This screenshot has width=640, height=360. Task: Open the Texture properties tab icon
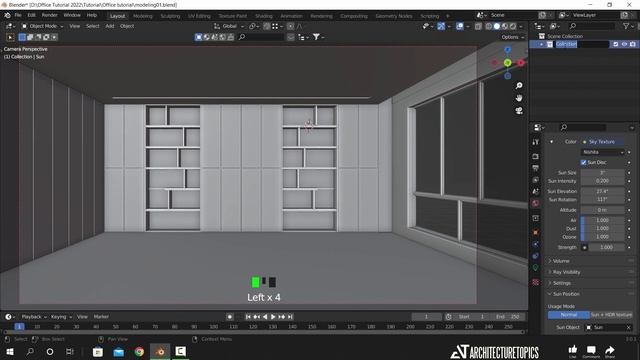point(536,282)
